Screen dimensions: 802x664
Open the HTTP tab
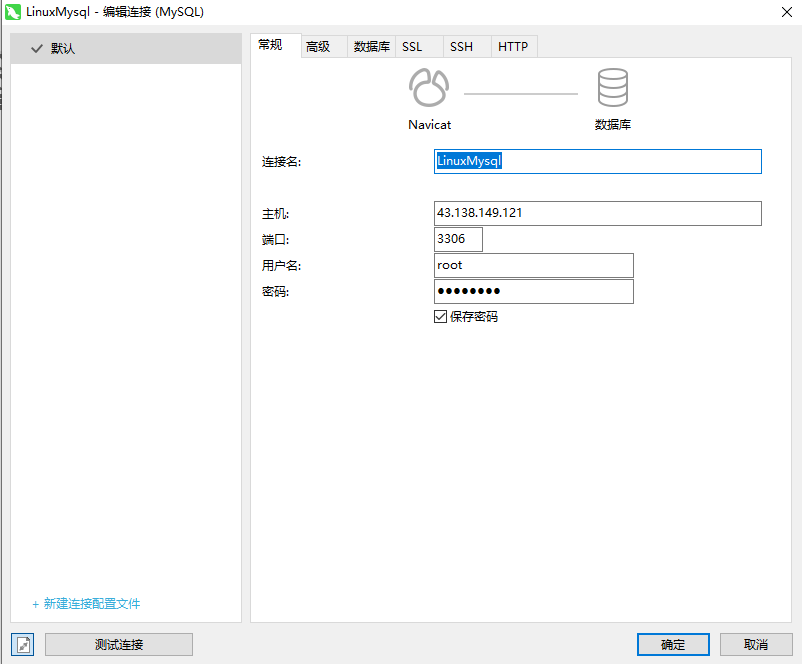pos(514,47)
